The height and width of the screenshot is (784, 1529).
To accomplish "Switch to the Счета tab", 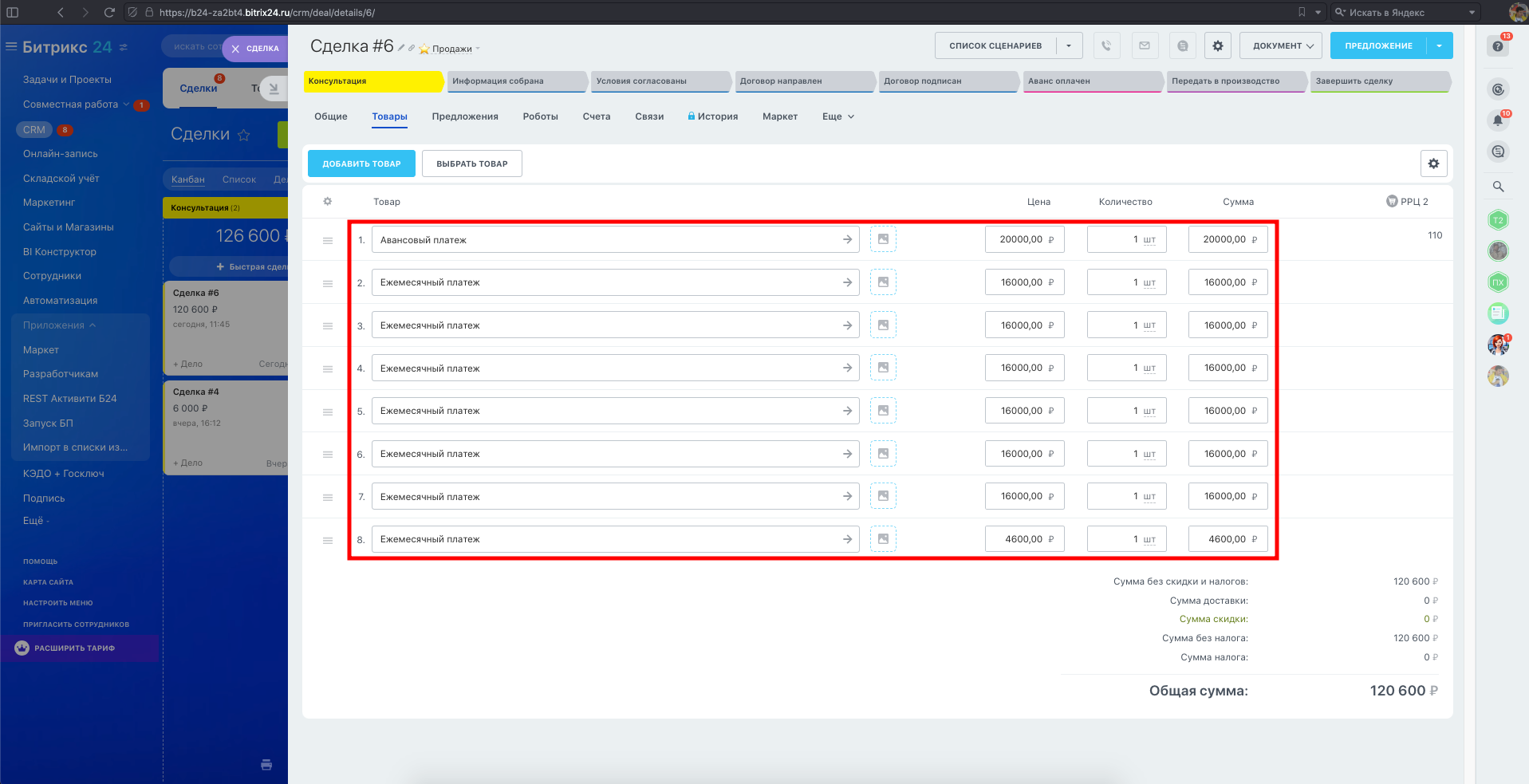I will (x=596, y=116).
